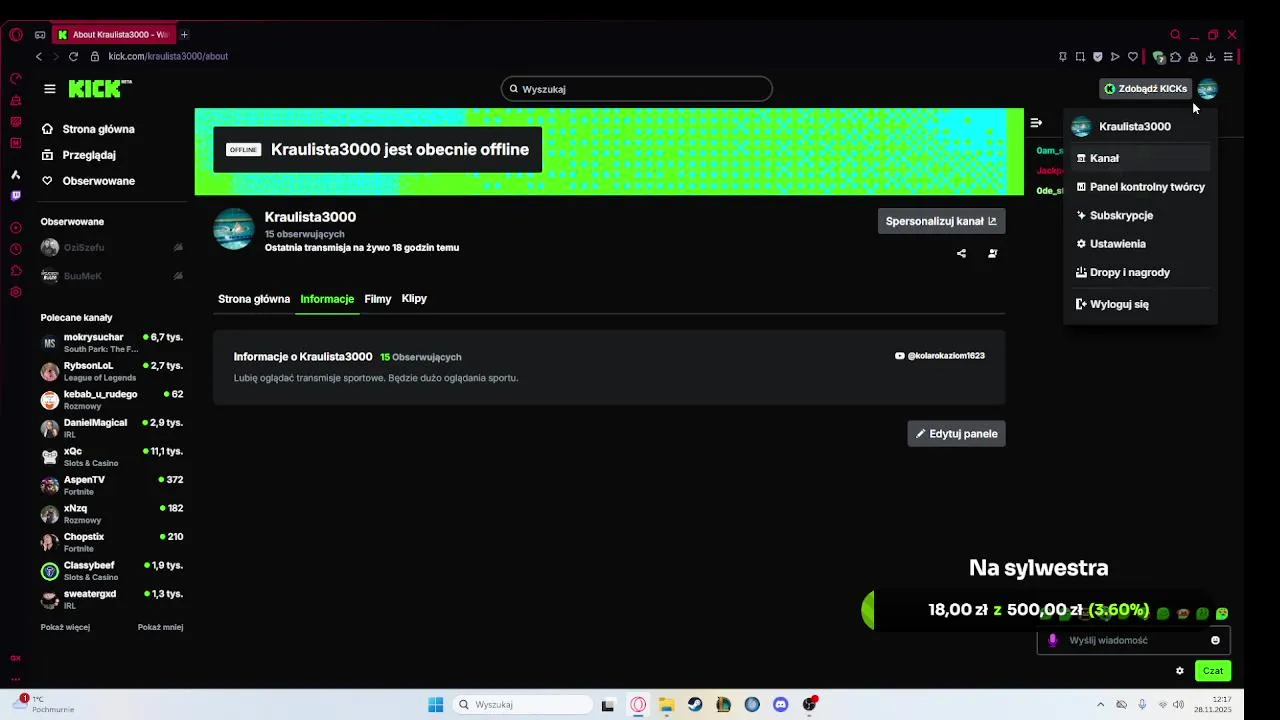
Task: Open the chat emoji picker
Action: click(x=1215, y=640)
